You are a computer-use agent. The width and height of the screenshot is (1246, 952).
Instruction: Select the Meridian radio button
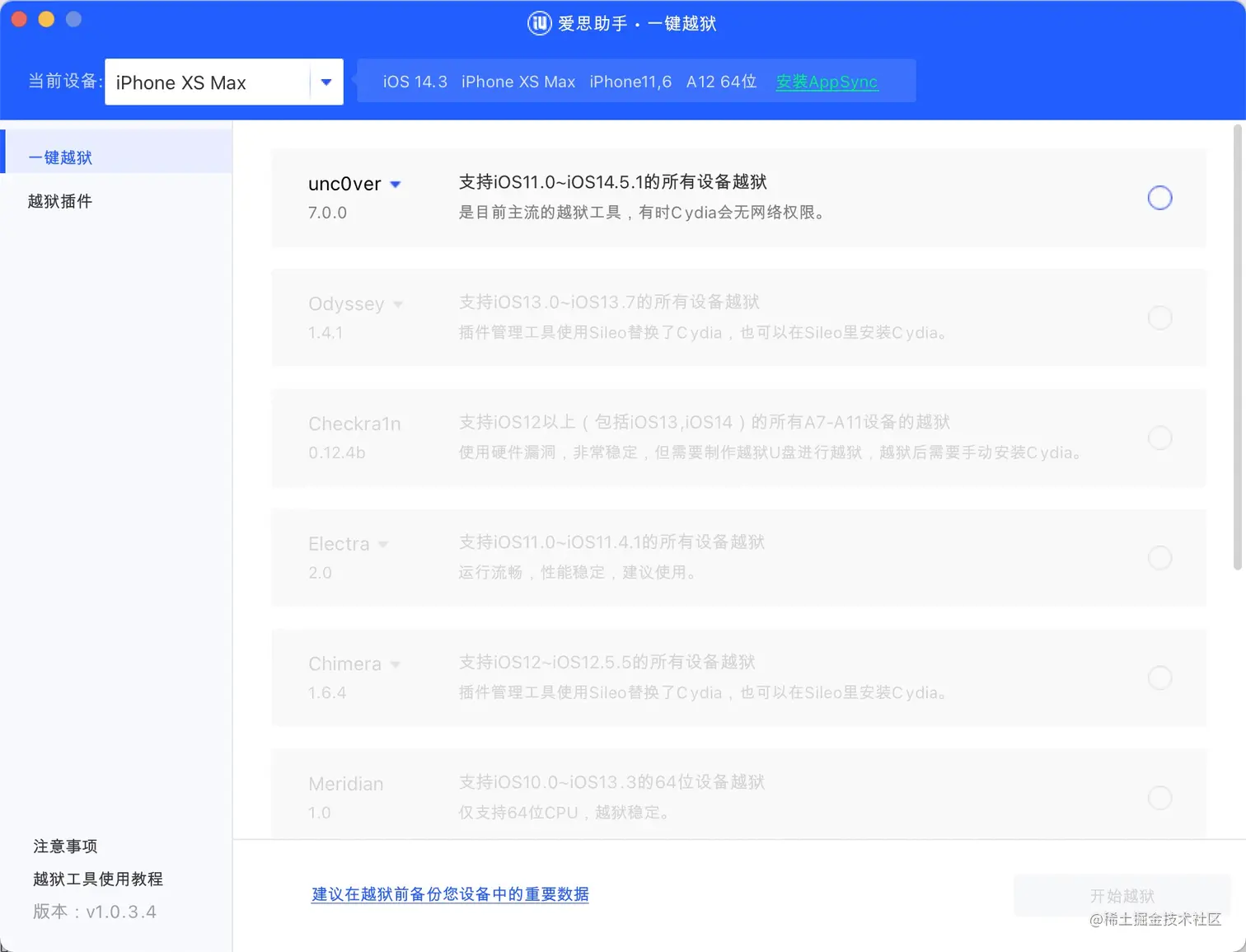[x=1159, y=798]
